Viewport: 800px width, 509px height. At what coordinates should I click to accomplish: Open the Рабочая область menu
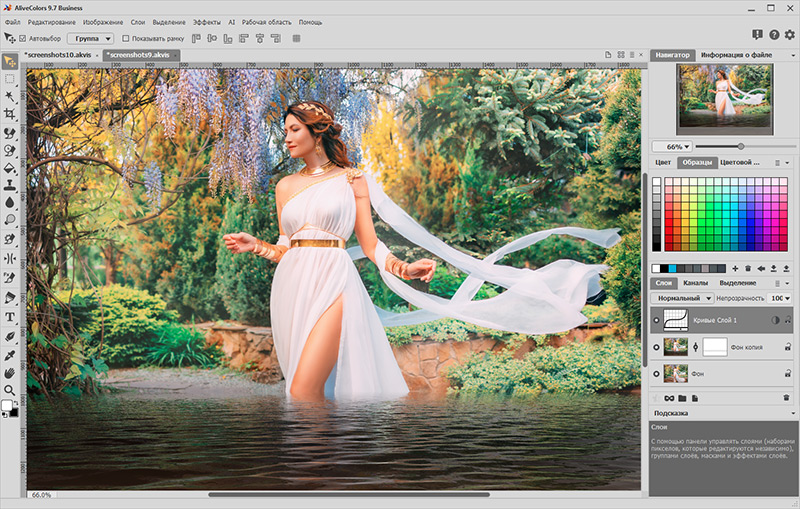(x=266, y=22)
